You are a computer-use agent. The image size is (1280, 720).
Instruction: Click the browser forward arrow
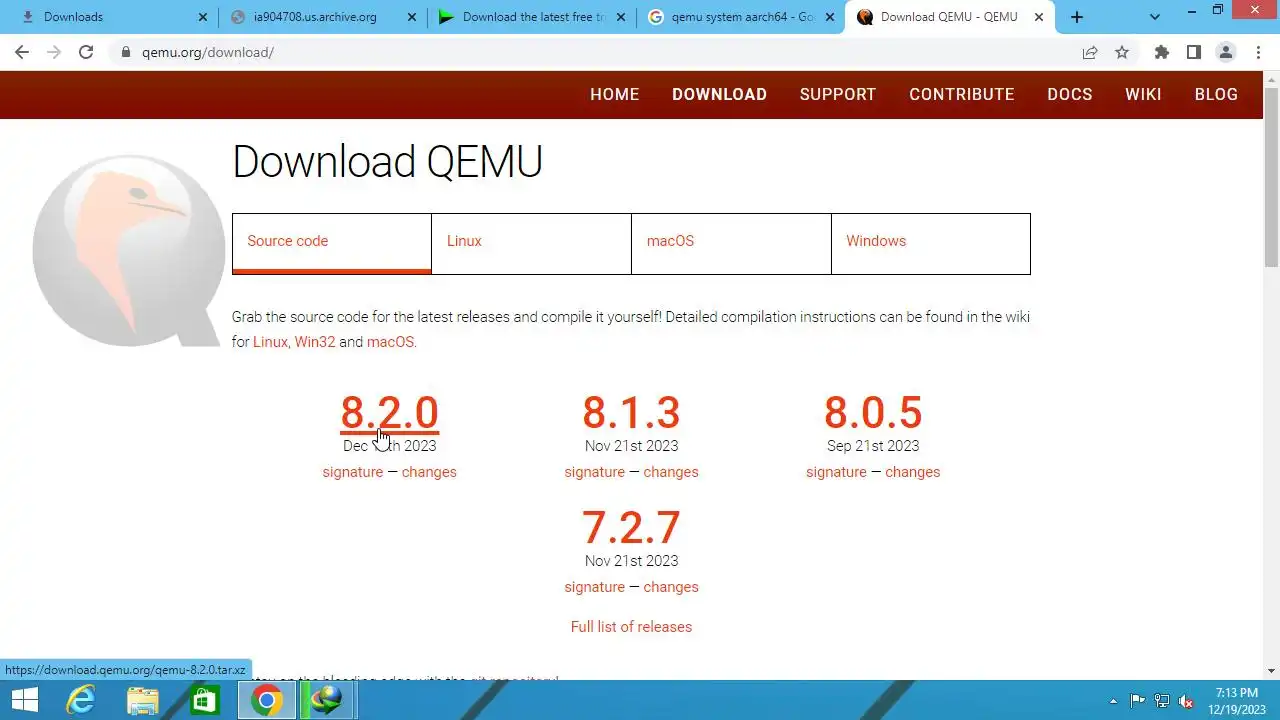(54, 52)
